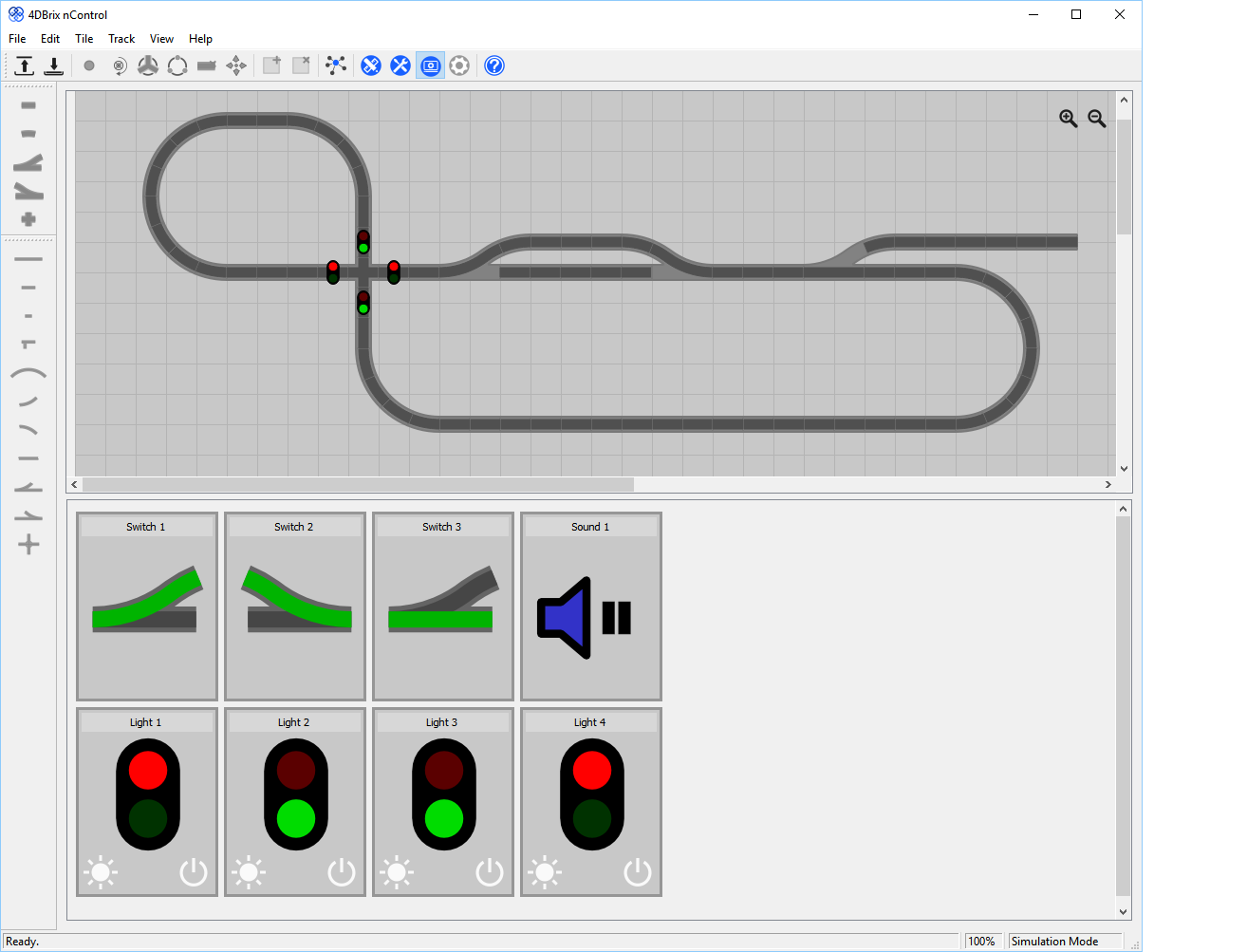The image size is (1247, 952).
Task: Select the cross track piece in sidebar
Action: (x=28, y=545)
